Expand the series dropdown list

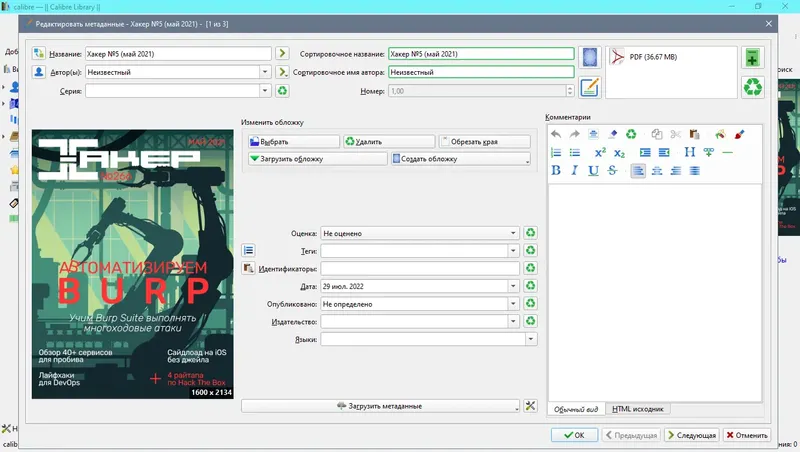pyautogui.click(x=265, y=91)
